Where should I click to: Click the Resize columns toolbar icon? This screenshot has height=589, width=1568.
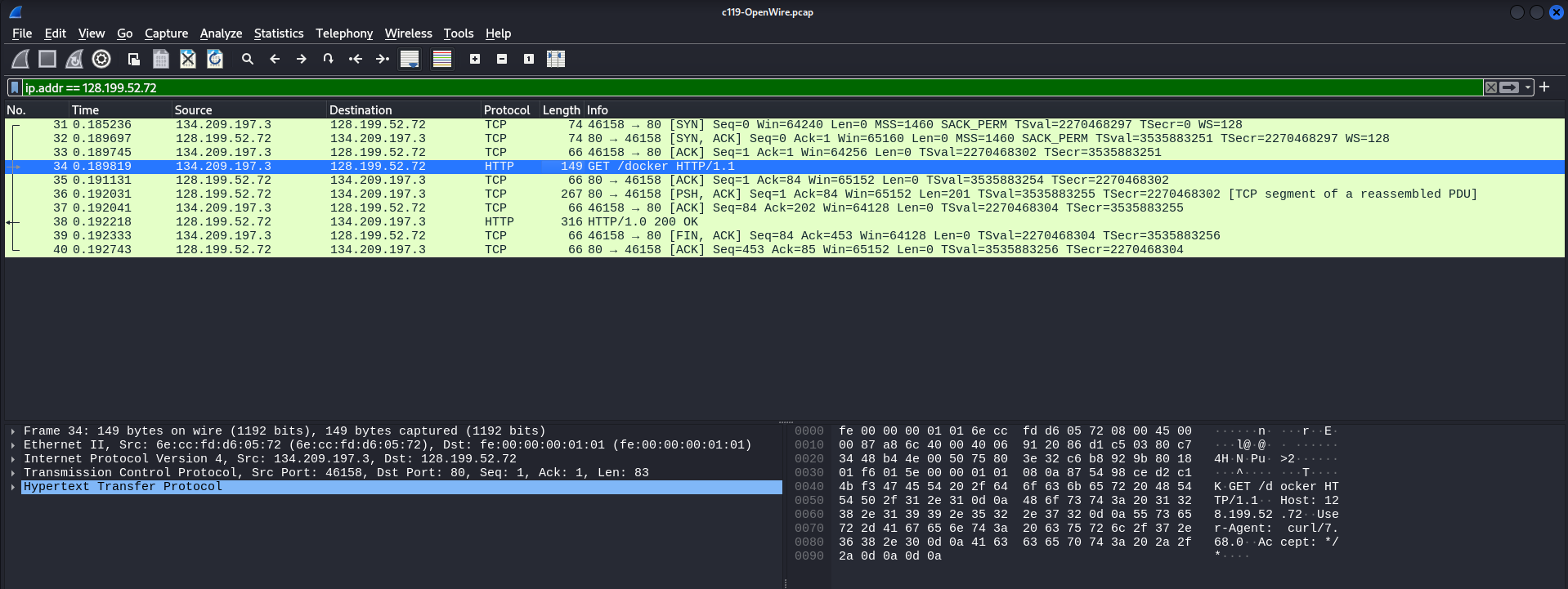[556, 59]
